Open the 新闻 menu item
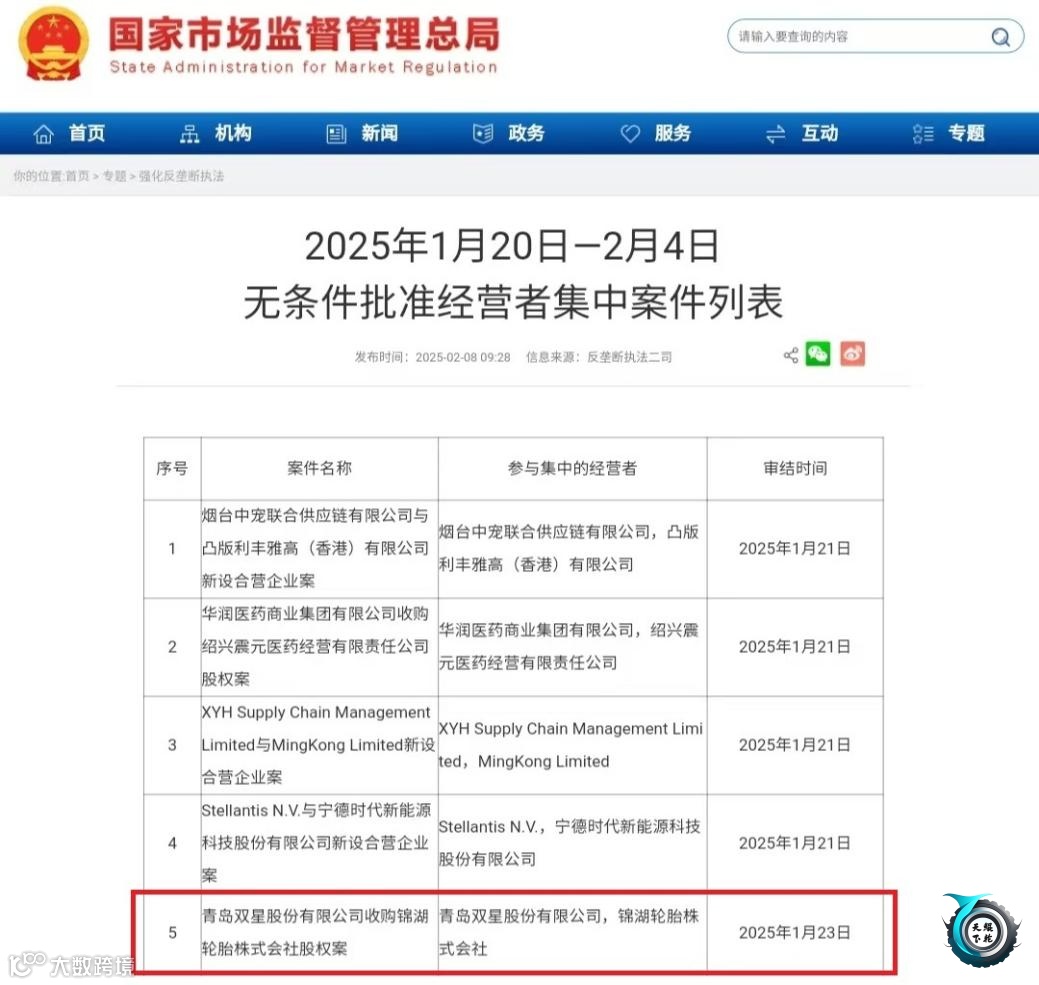Viewport: 1039px width, 985px height. [380, 133]
